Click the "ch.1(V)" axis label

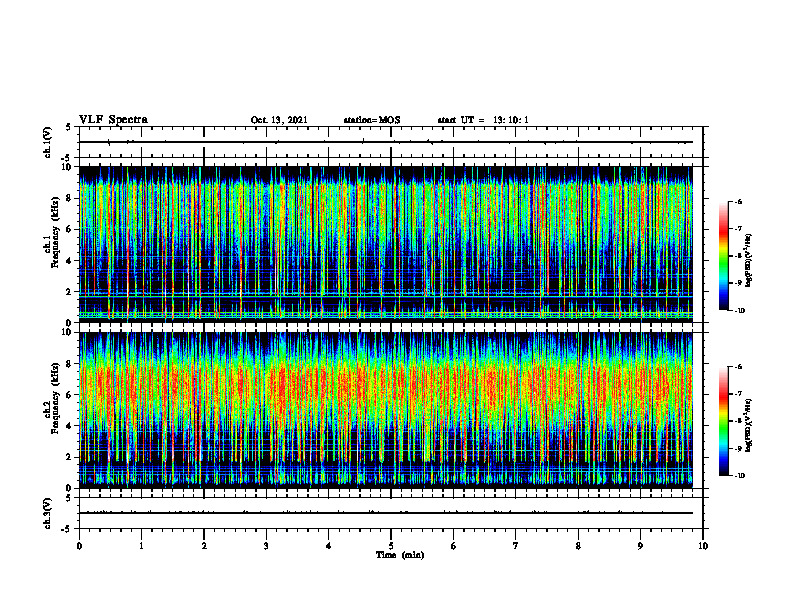tap(47, 142)
